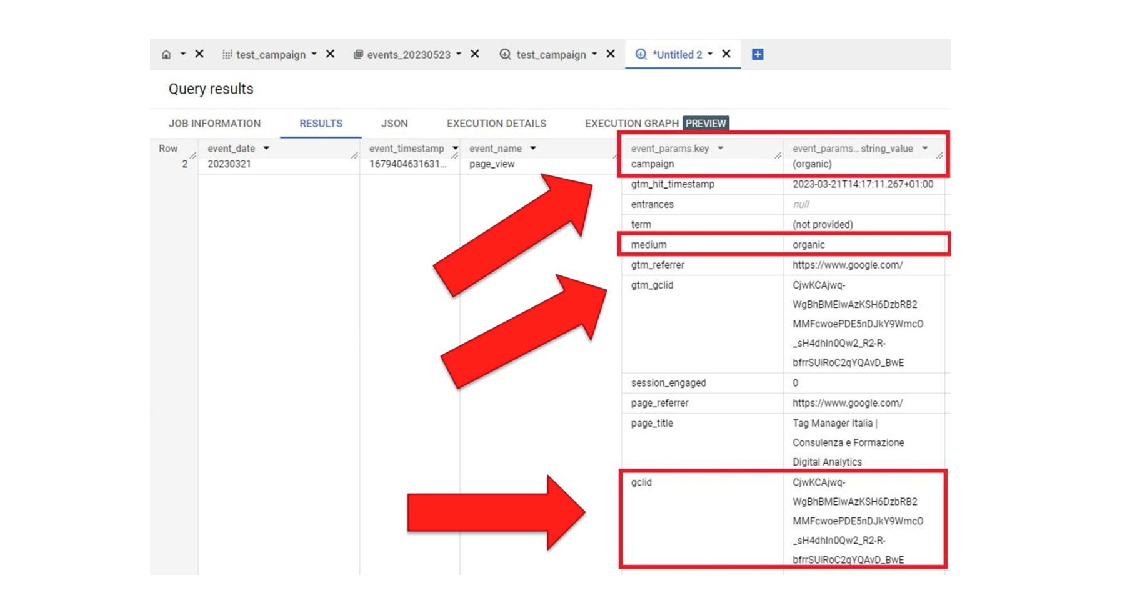Open a new tab with the blue plus icon
Image resolution: width=1127 pixels, height=601 pixels.
click(x=757, y=54)
